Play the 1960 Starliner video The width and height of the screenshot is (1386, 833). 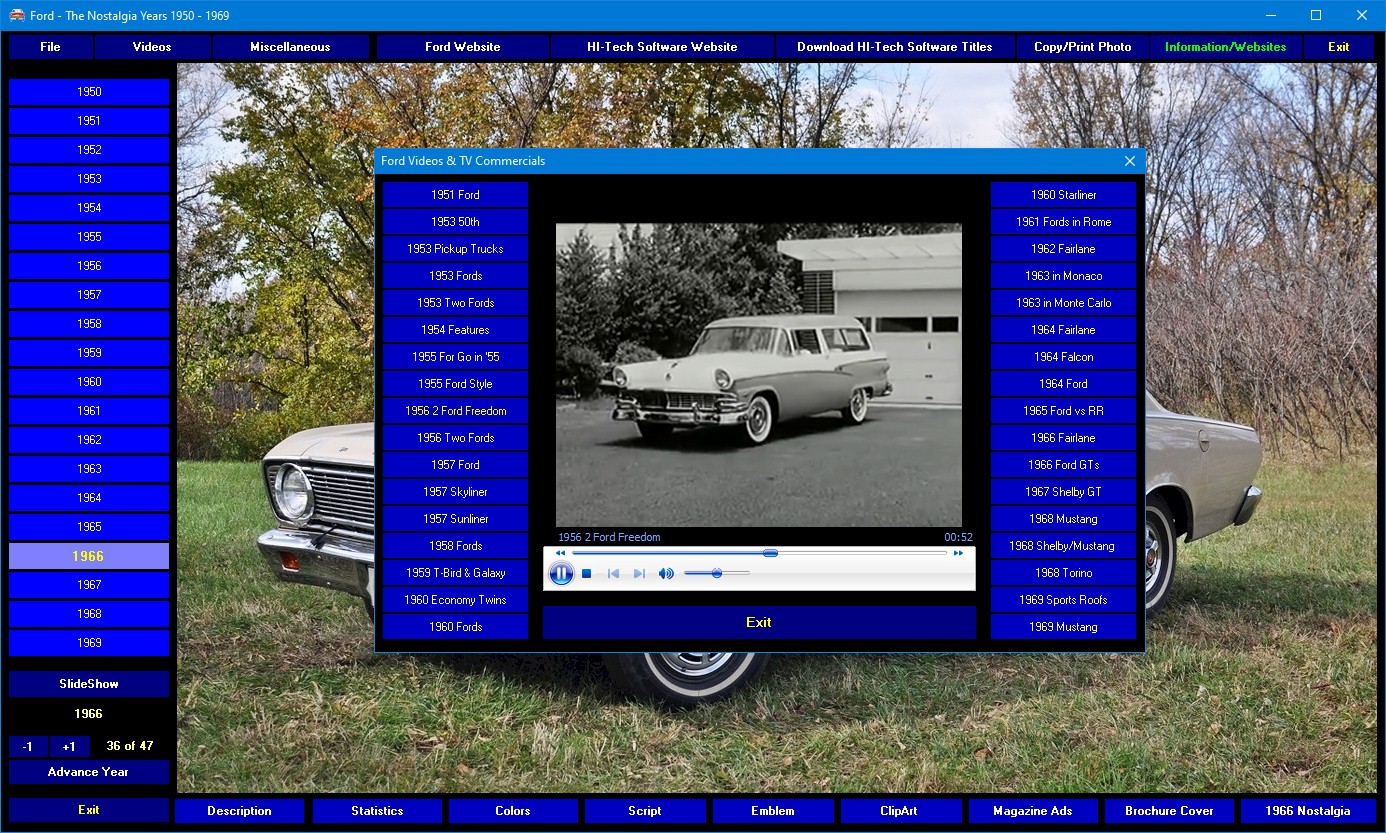1063,195
